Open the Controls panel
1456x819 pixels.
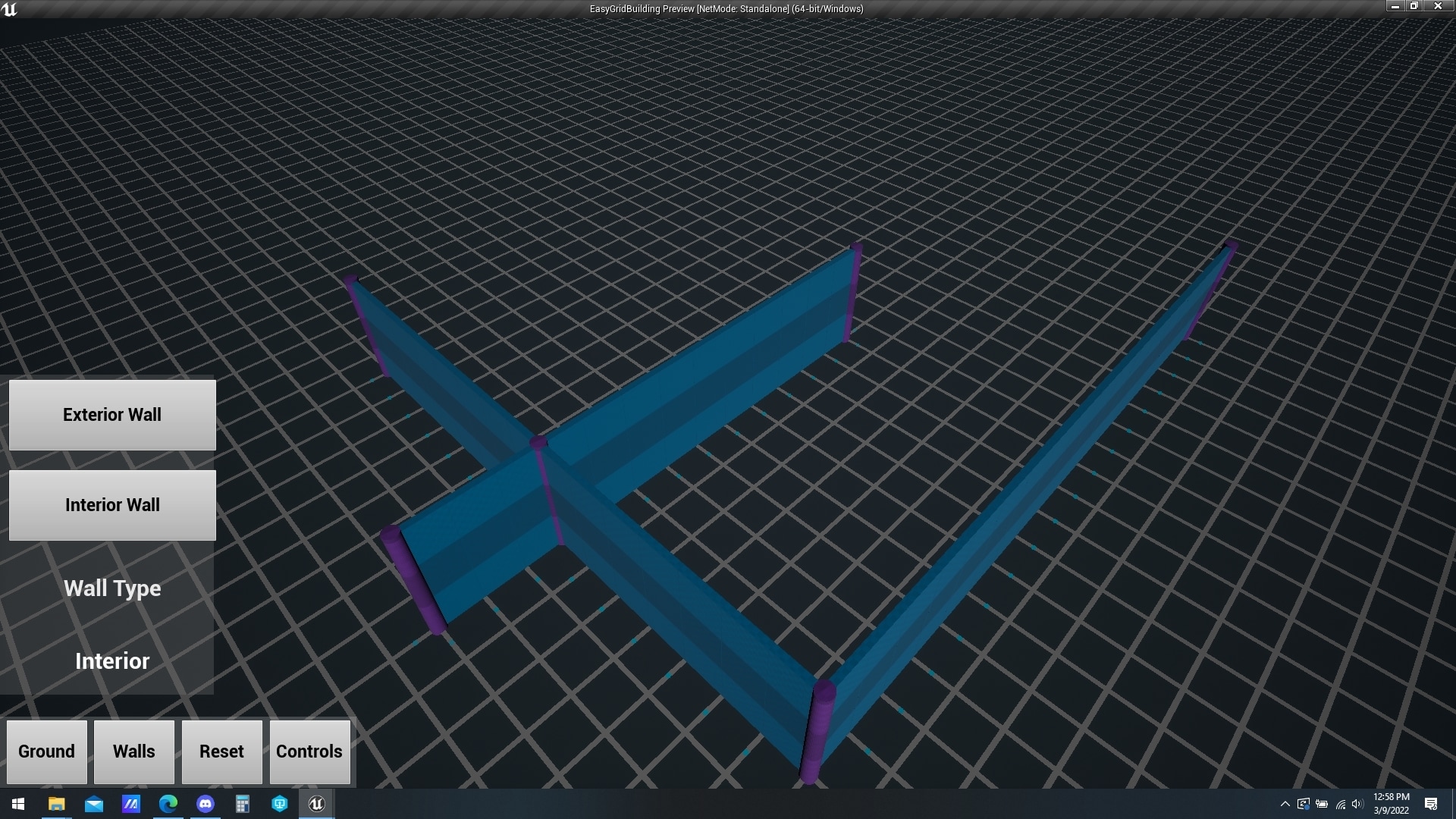(309, 752)
